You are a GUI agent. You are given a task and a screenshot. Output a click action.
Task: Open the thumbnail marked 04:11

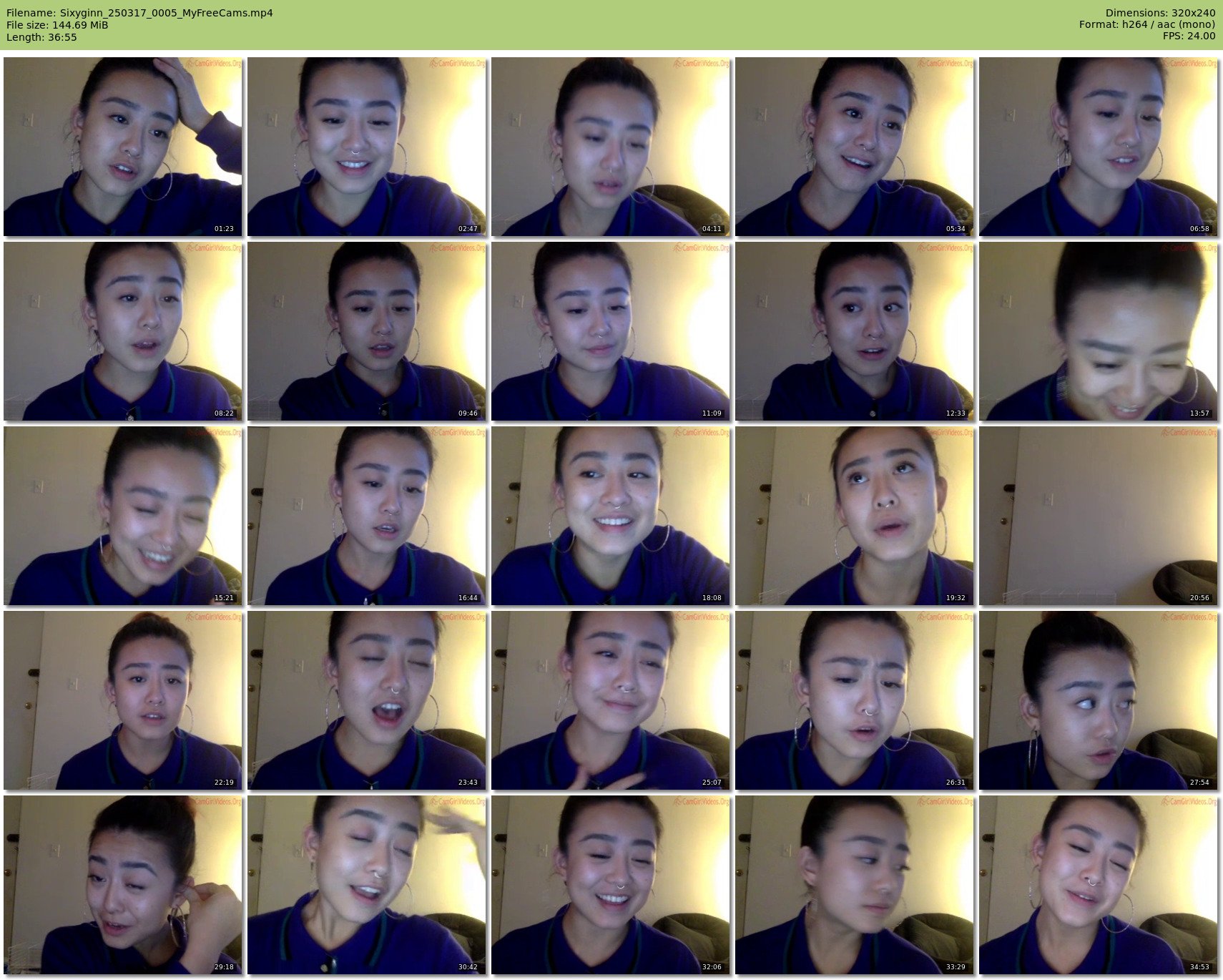(610, 147)
